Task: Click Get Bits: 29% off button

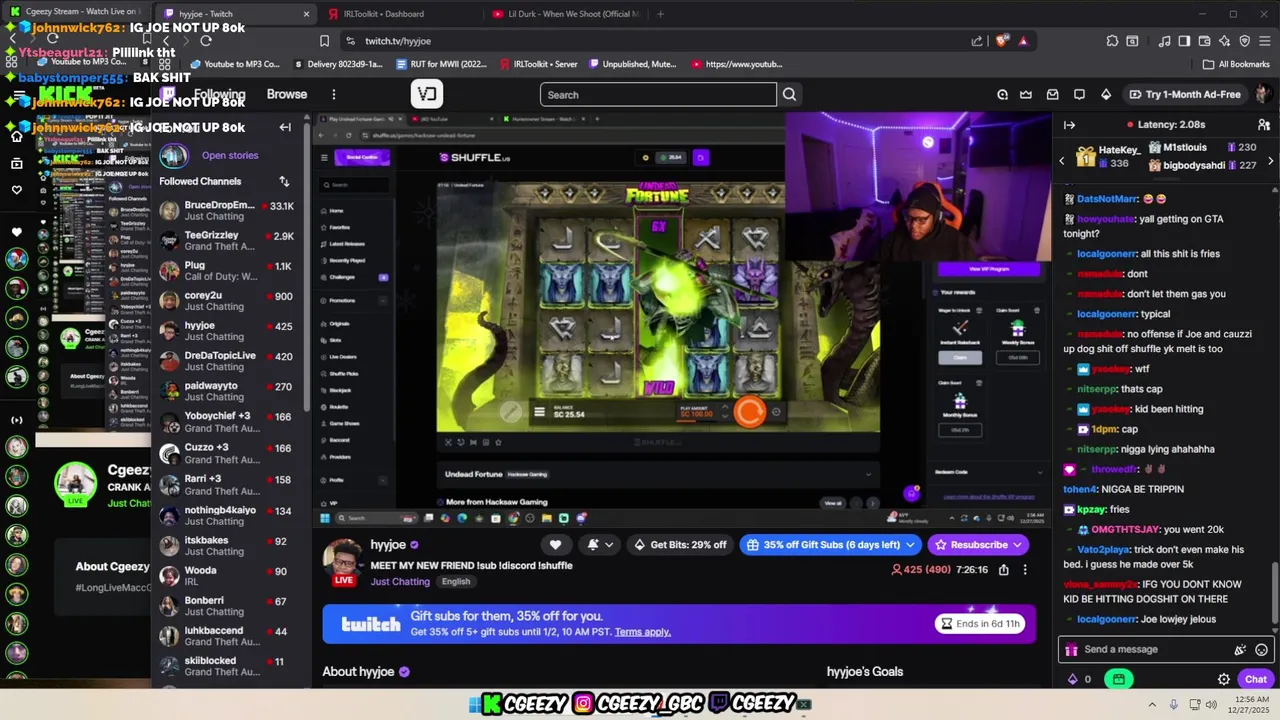Action: click(x=680, y=545)
